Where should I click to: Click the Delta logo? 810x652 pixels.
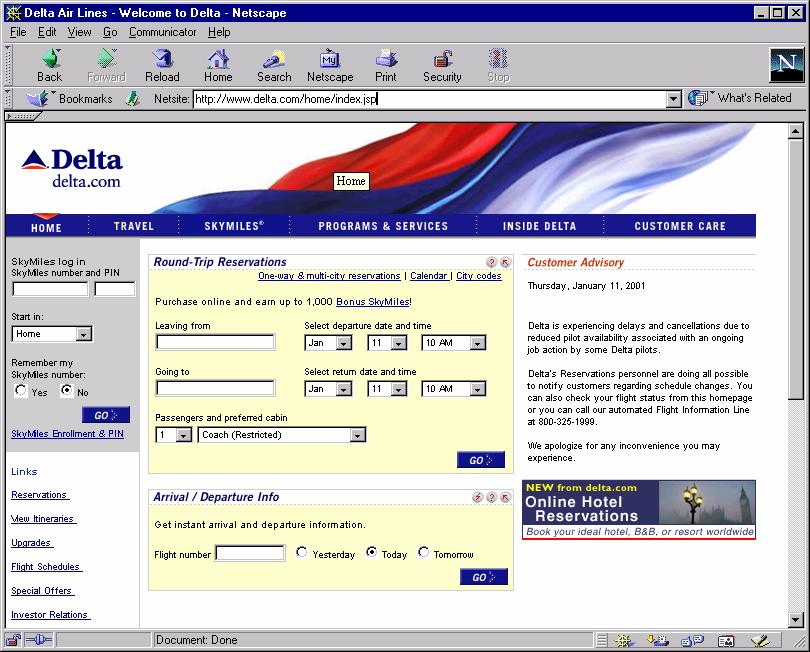[72, 168]
